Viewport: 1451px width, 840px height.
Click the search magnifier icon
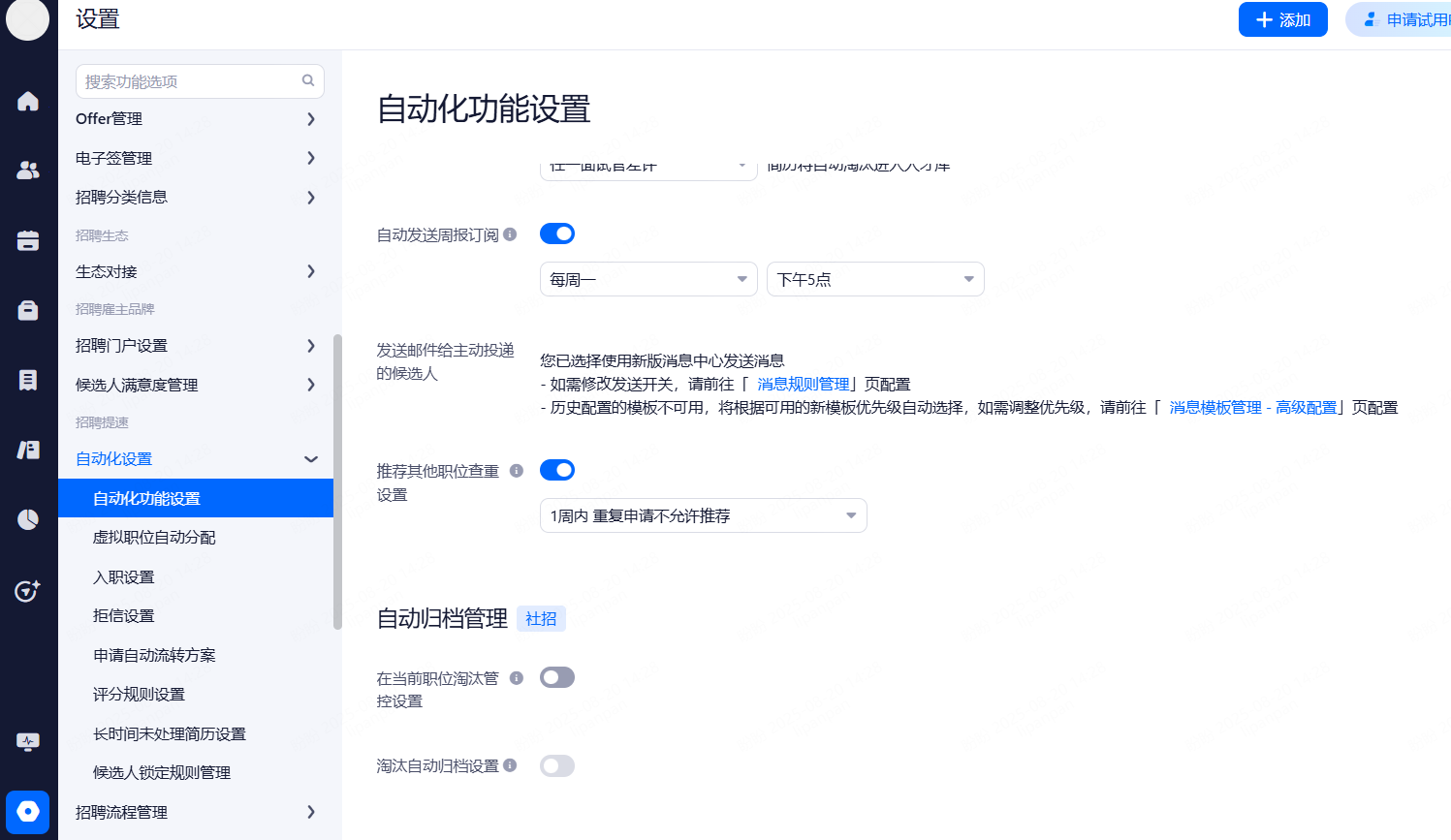308,81
